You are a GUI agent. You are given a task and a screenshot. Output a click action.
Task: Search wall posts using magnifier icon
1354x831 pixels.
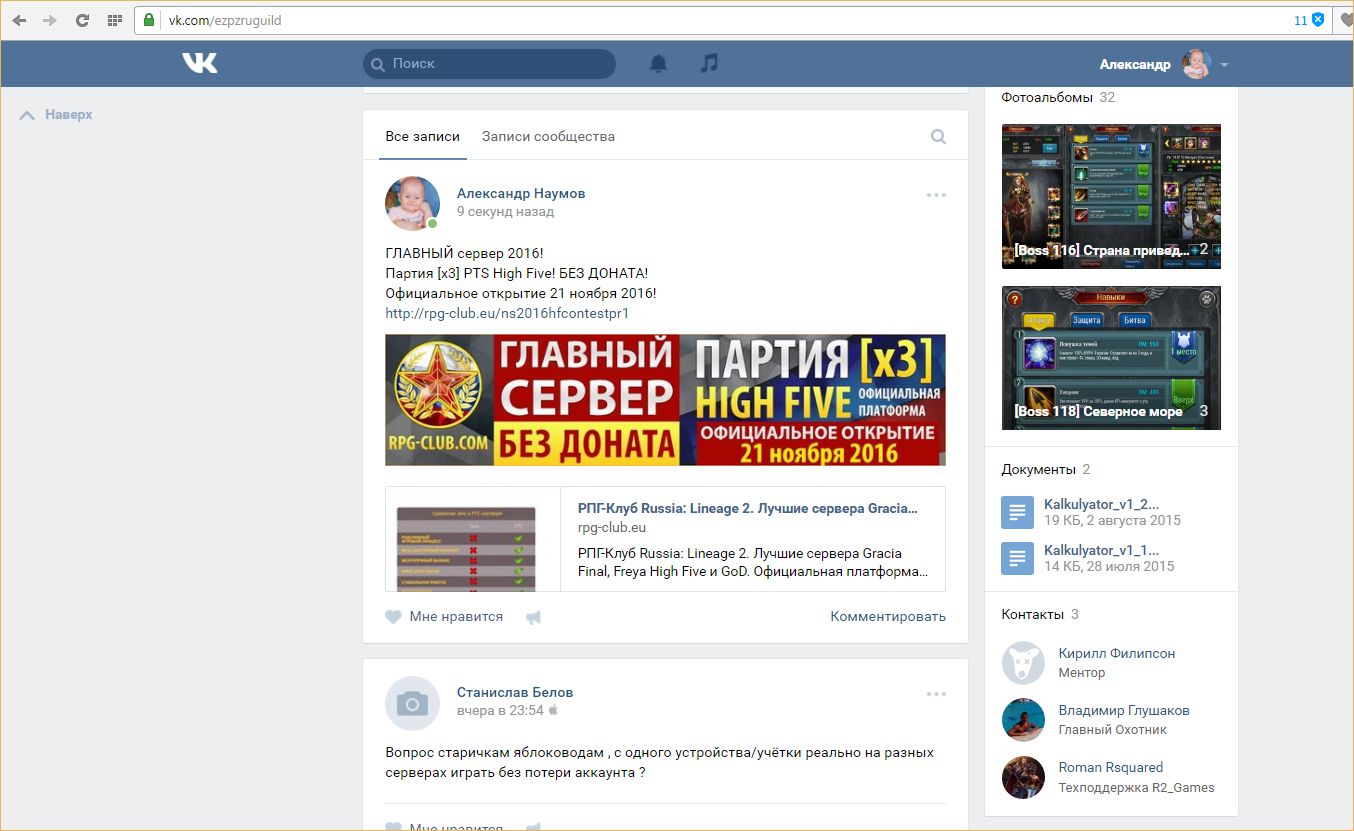(938, 137)
